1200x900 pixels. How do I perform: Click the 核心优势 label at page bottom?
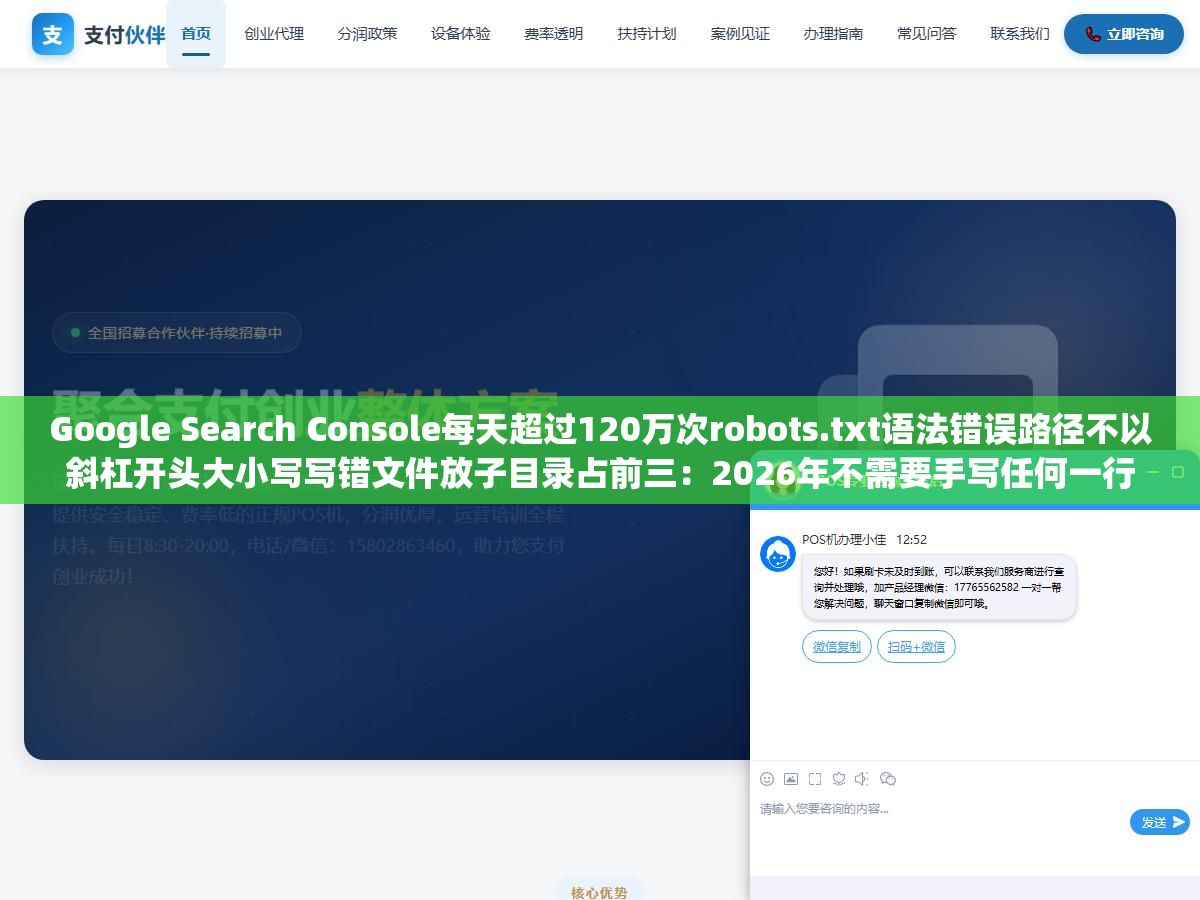point(599,892)
